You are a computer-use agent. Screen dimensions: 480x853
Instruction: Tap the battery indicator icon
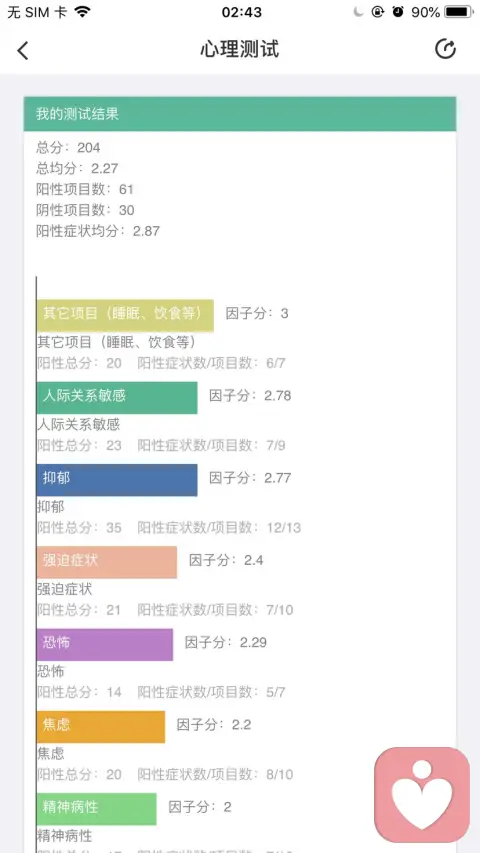(459, 11)
